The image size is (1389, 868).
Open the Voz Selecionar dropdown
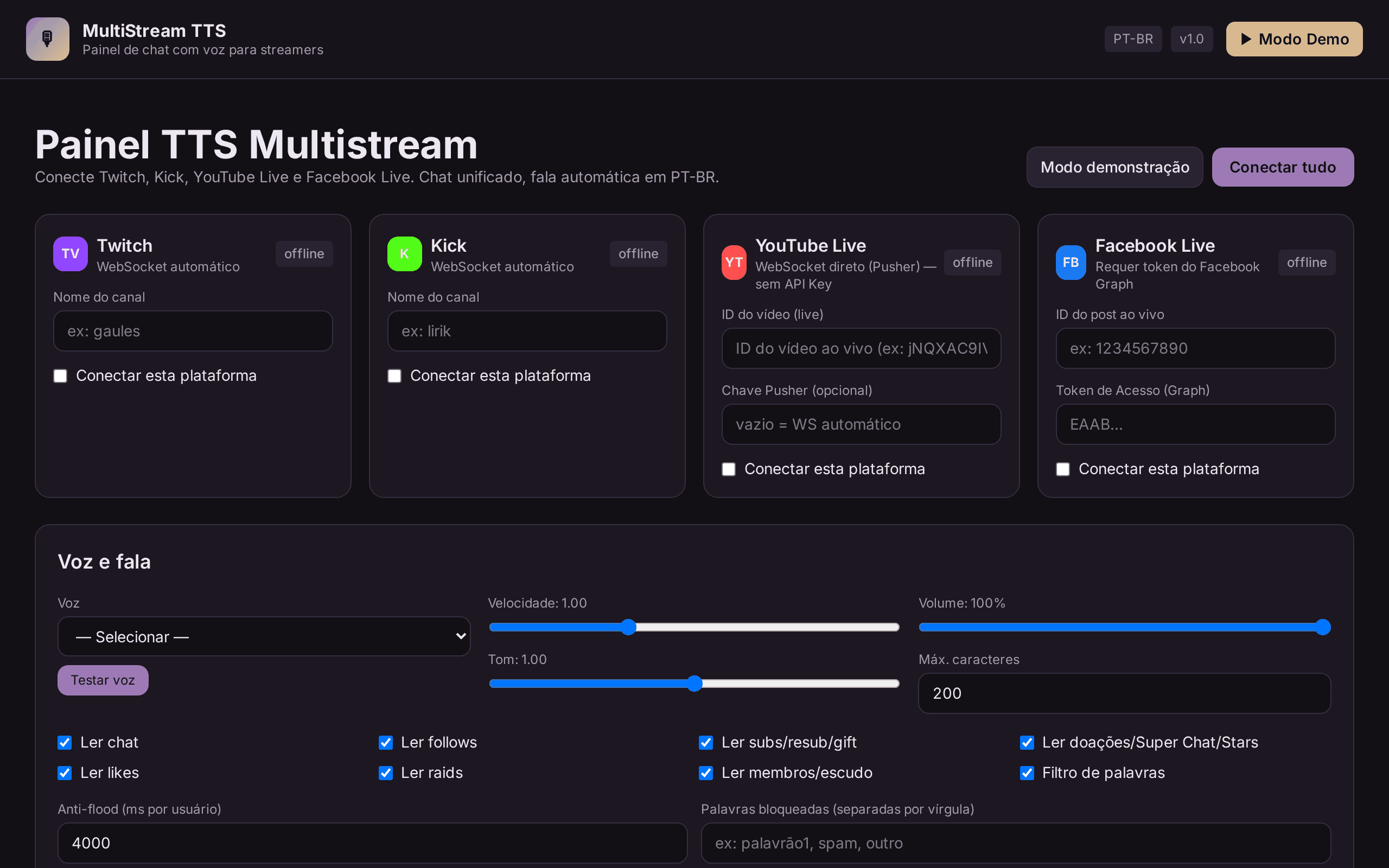pyautogui.click(x=264, y=637)
